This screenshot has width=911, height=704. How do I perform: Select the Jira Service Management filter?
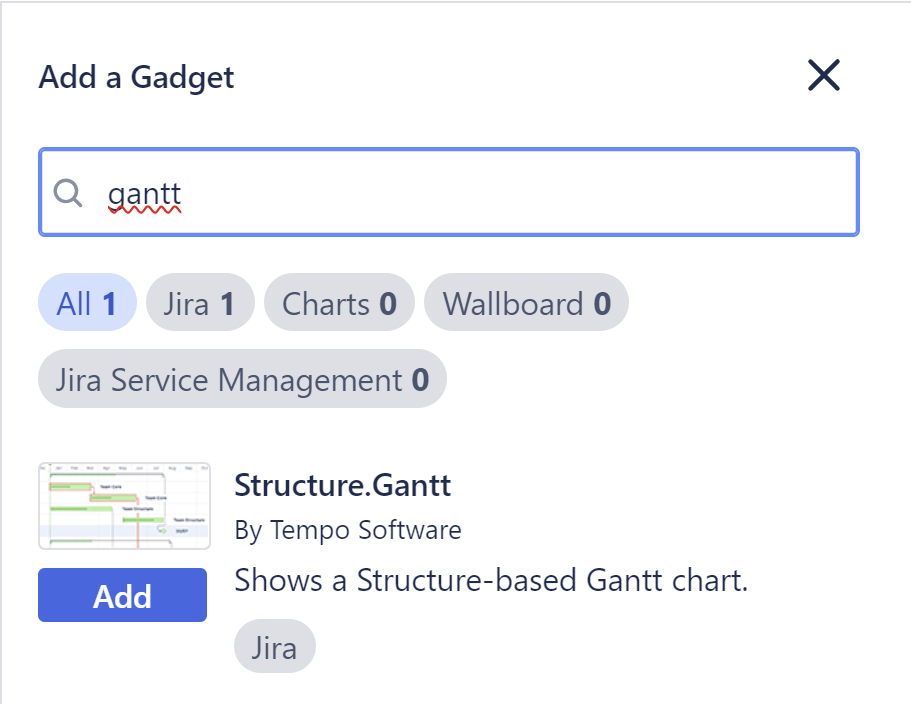[x=241, y=379]
